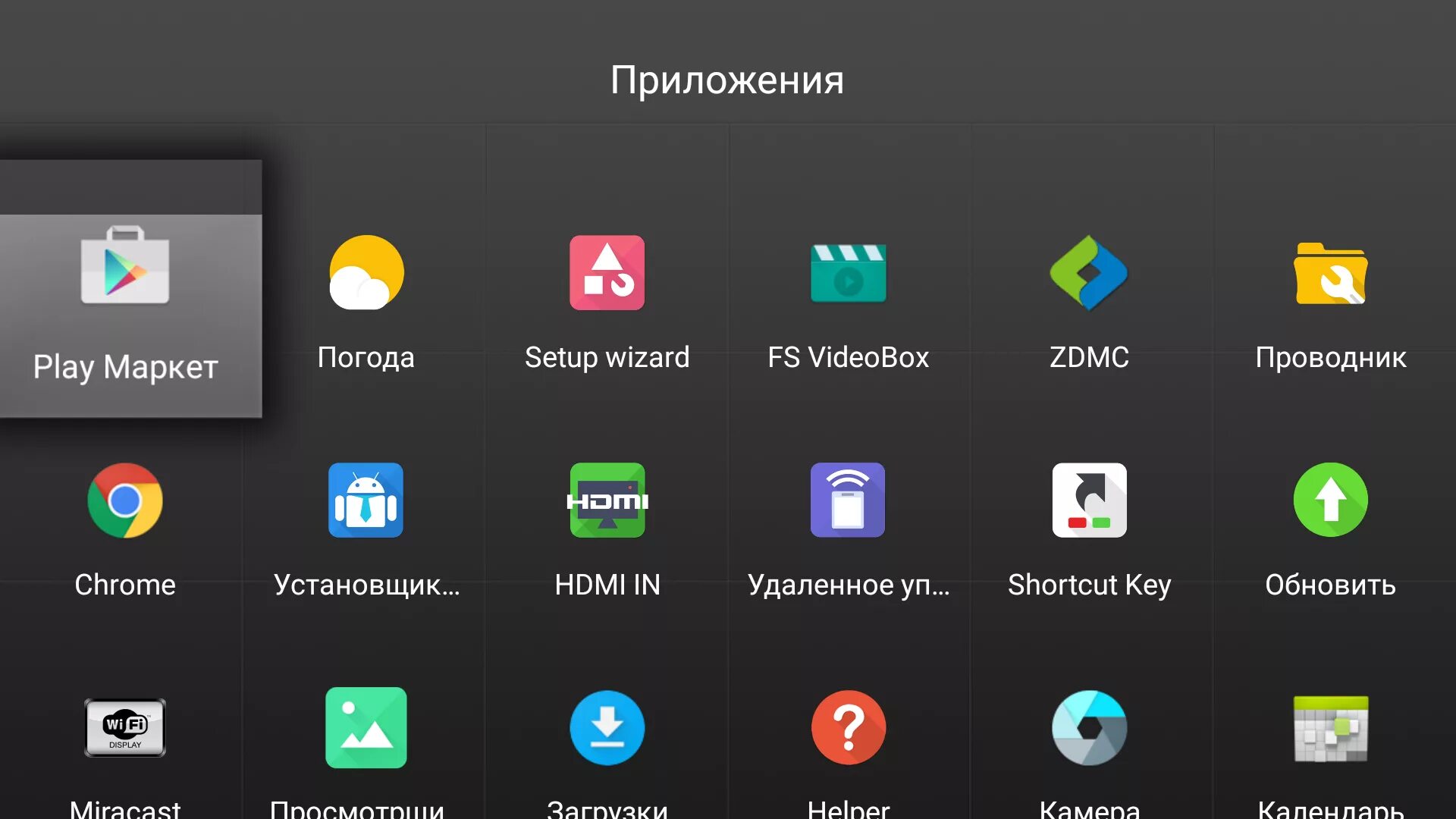Open Chrome browser
Screen dimensions: 1456x819
124,499
